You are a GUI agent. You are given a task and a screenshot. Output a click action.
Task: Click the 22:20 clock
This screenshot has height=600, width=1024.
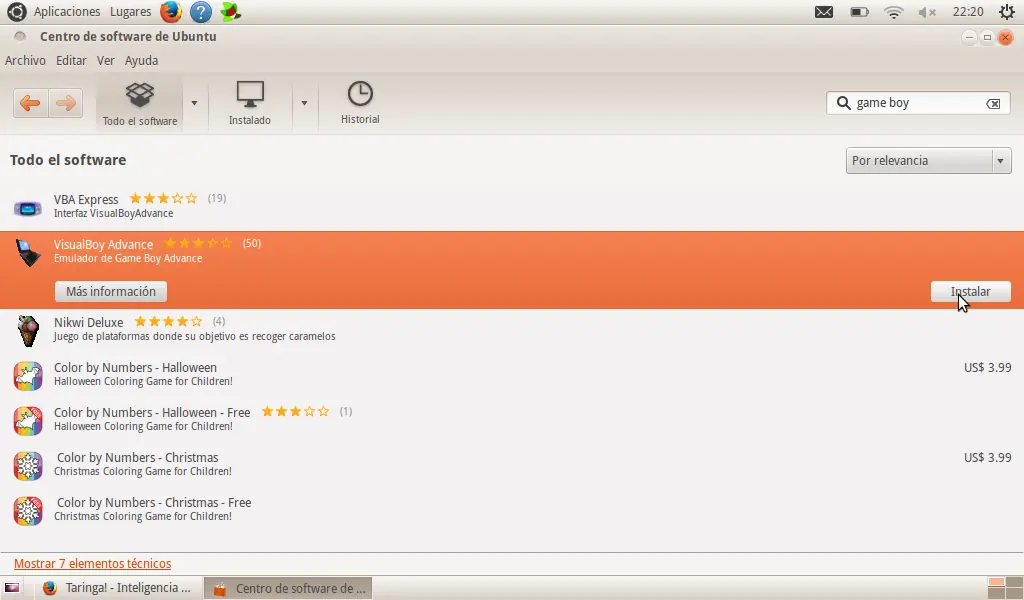point(968,12)
